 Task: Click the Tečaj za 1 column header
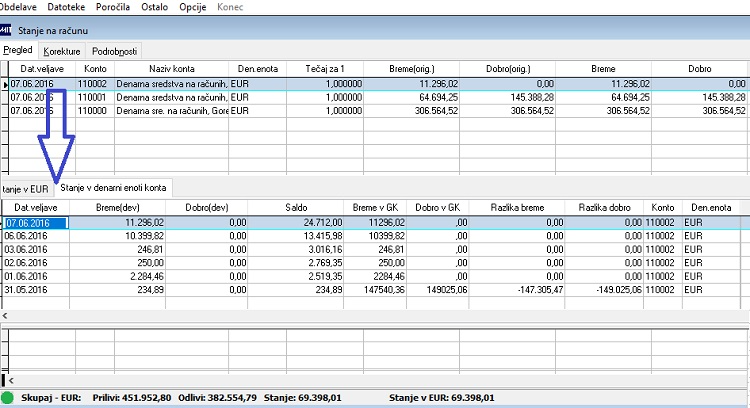(x=325, y=69)
